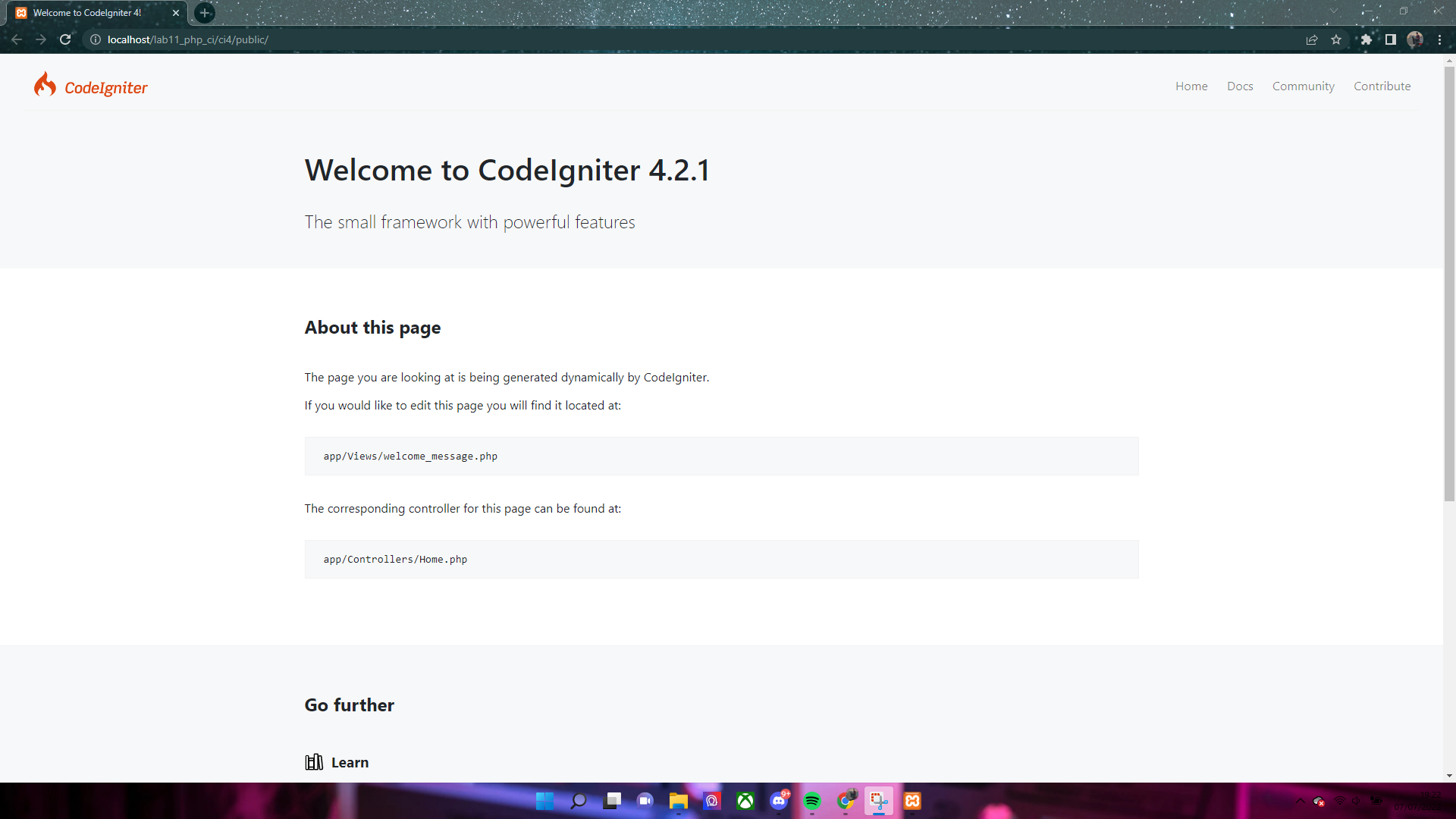Toggle the browser side panel
The image size is (1456, 819).
click(x=1390, y=39)
